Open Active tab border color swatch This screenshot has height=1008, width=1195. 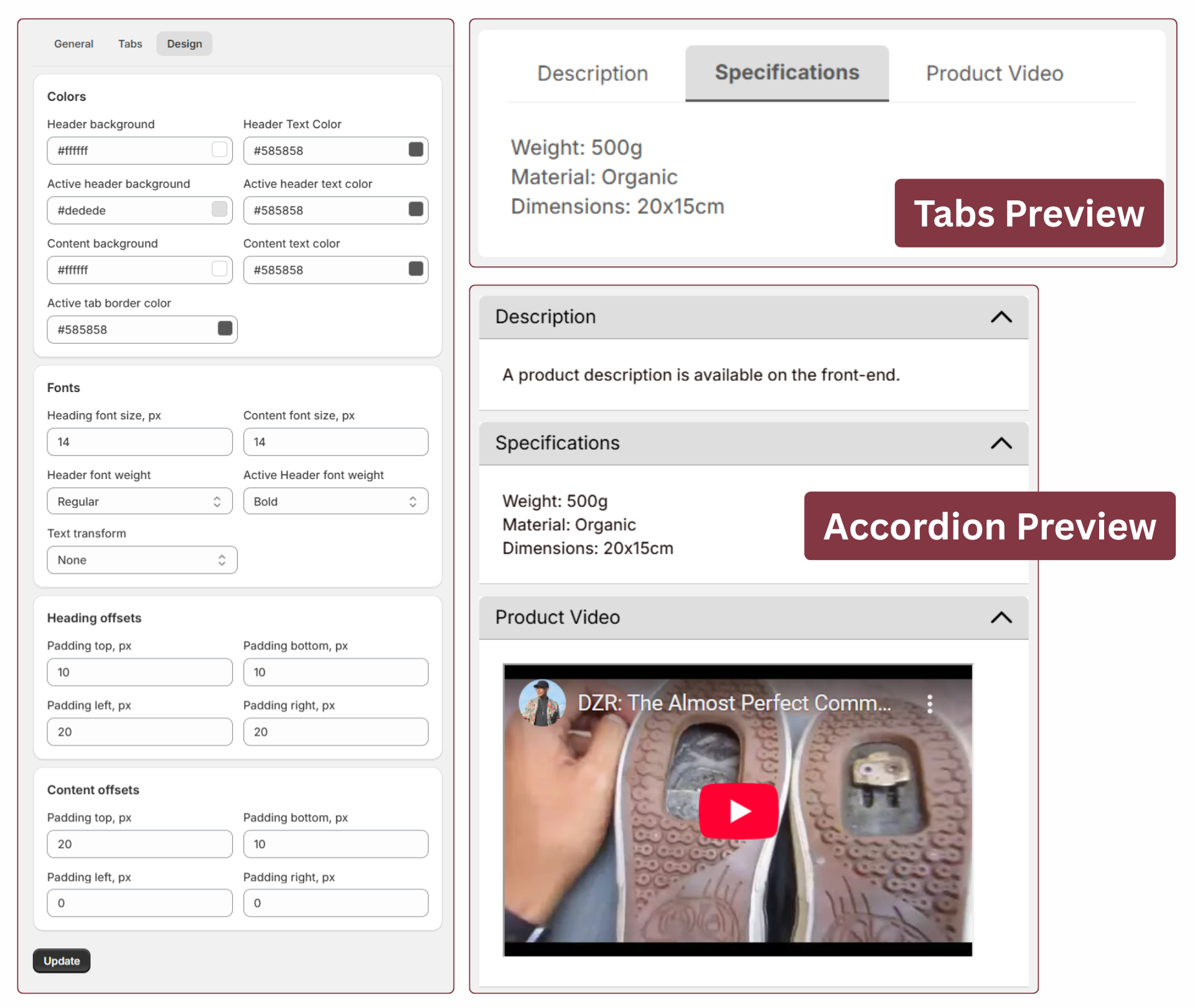pyautogui.click(x=225, y=329)
